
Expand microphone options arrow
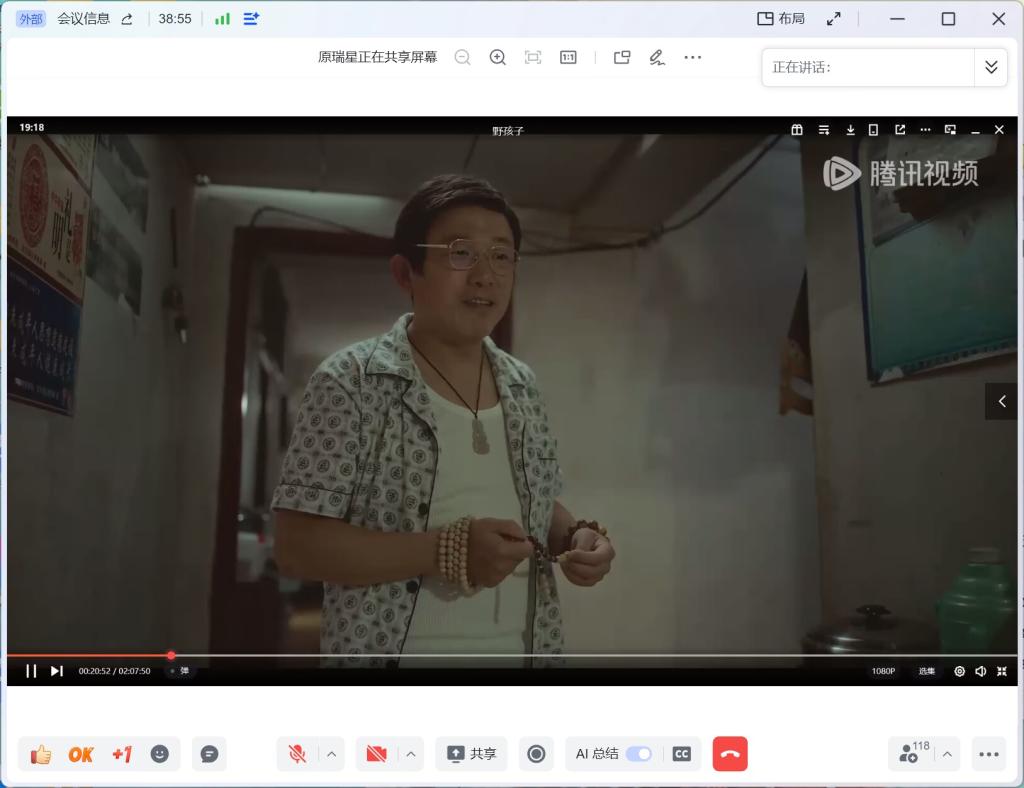[x=332, y=754]
